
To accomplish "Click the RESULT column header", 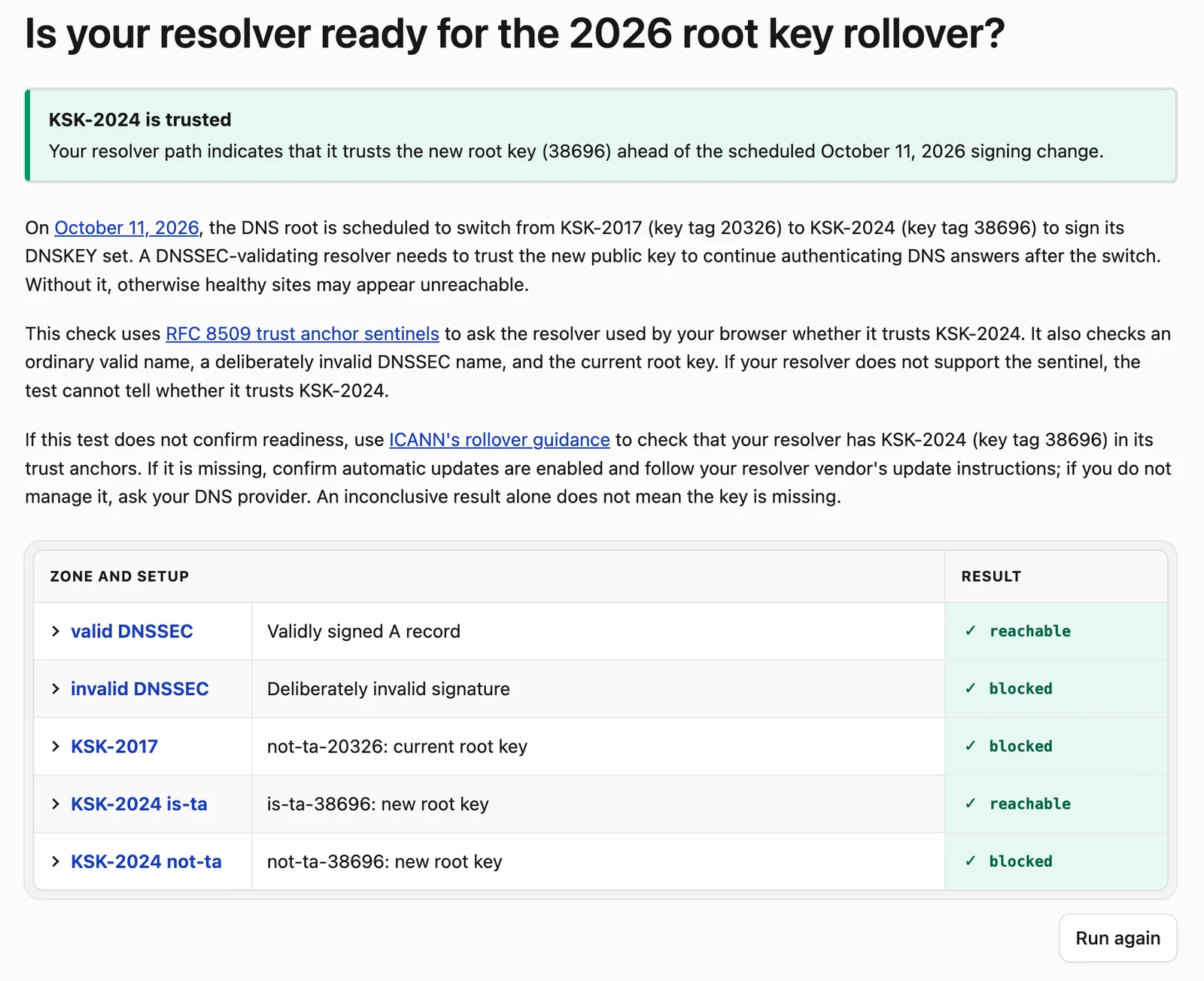I will point(991,576).
